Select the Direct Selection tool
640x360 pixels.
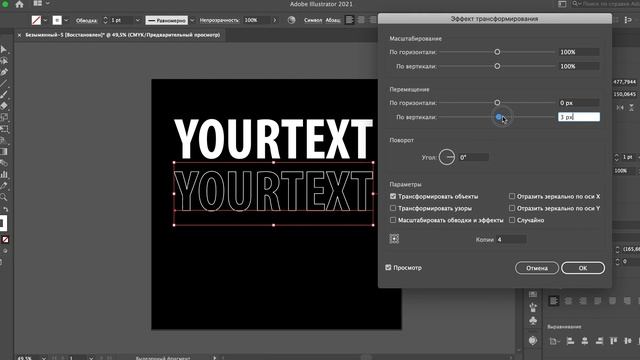tap(4, 61)
